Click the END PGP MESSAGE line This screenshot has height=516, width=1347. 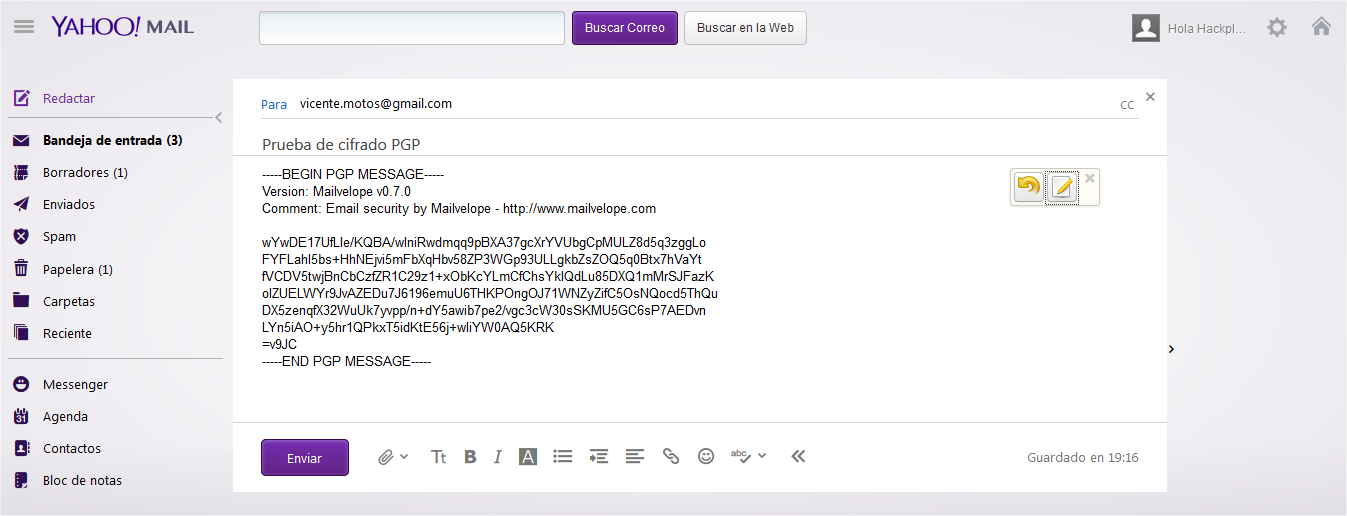tap(346, 361)
